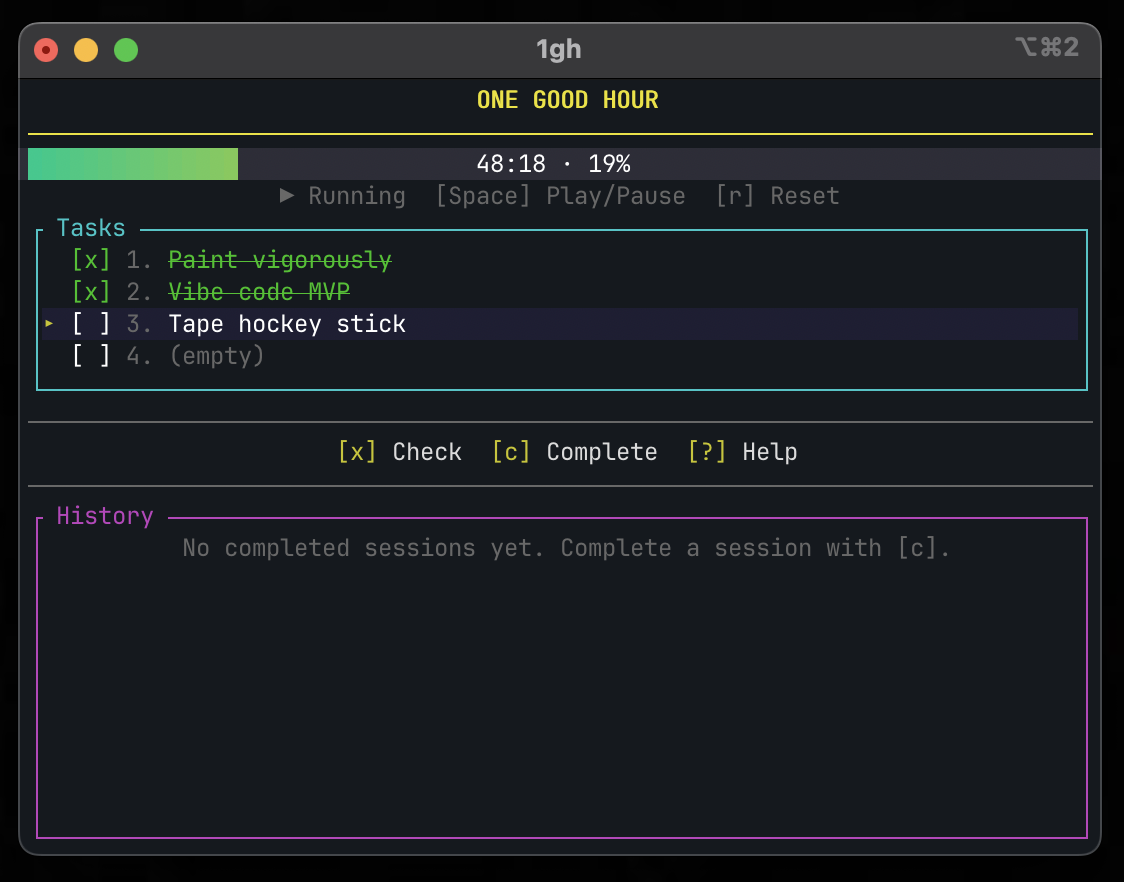Check the box for Tape hockey stick
The image size is (1124, 882).
click(91, 324)
